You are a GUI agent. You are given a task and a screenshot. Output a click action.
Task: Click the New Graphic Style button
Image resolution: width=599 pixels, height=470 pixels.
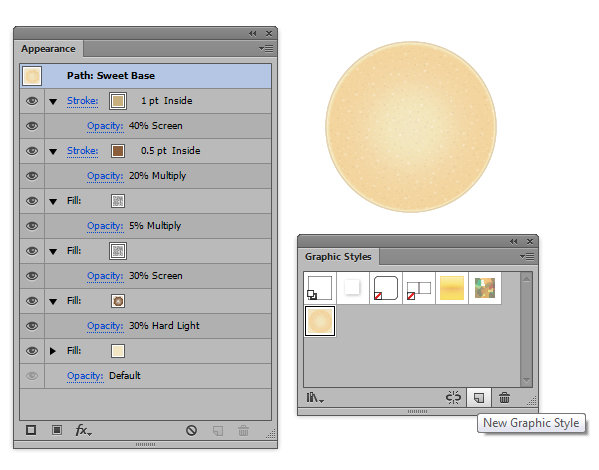coord(479,398)
